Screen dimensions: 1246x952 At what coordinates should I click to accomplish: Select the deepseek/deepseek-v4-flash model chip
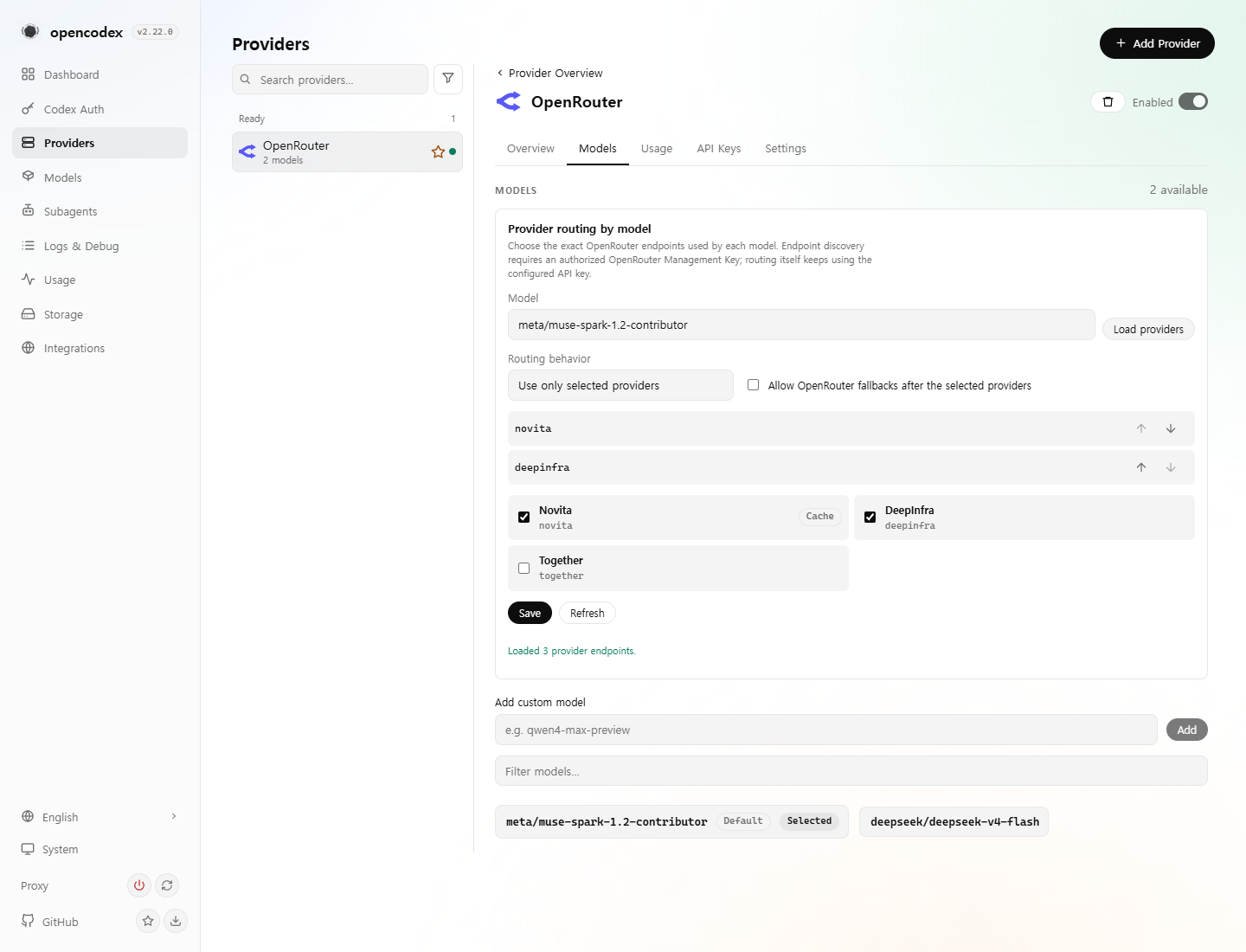954,821
